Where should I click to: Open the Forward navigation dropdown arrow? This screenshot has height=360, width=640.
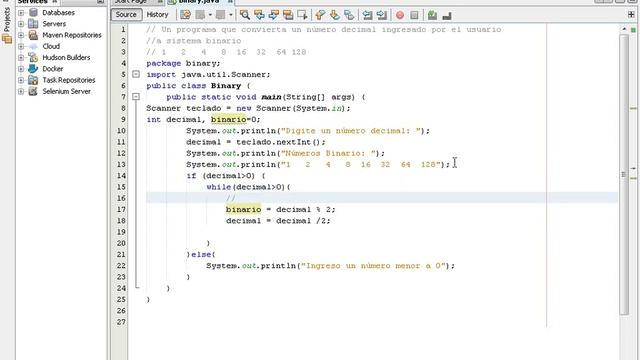pos(231,15)
